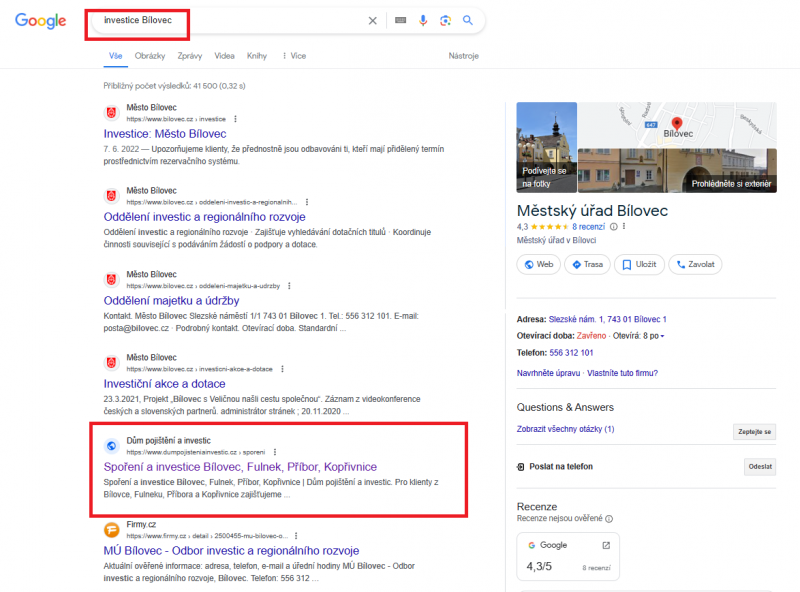Open options for dumpojisteniainvestic result
Viewport: 800px width, 592px height.
coord(275,452)
